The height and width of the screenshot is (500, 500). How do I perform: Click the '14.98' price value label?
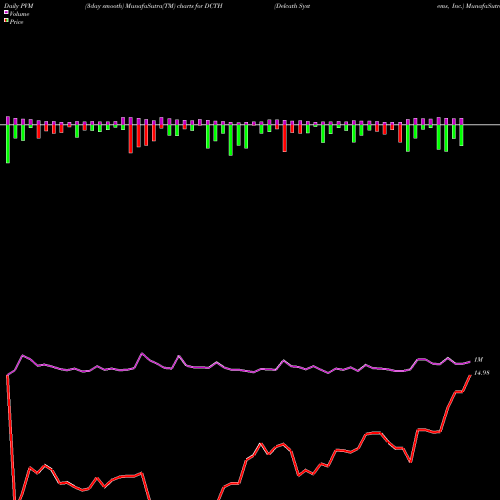click(481, 373)
